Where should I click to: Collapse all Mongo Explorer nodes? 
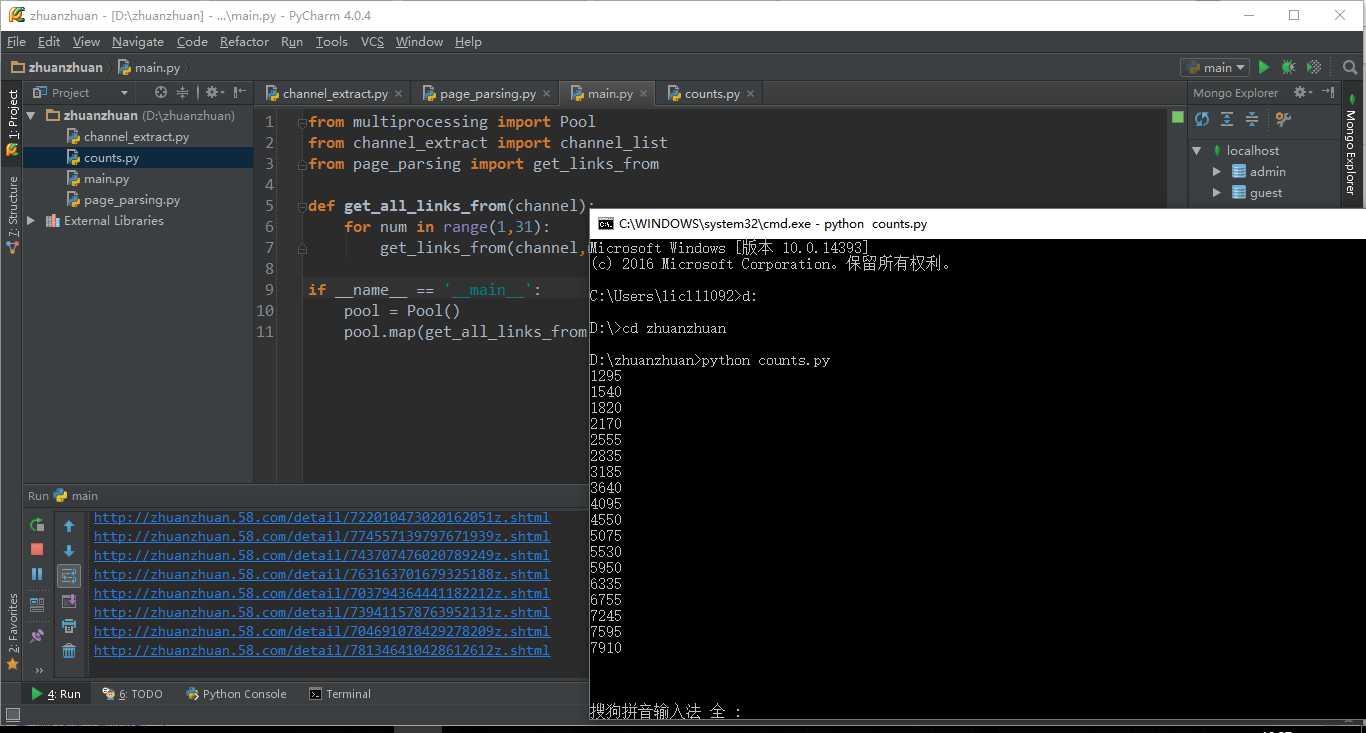(1252, 119)
